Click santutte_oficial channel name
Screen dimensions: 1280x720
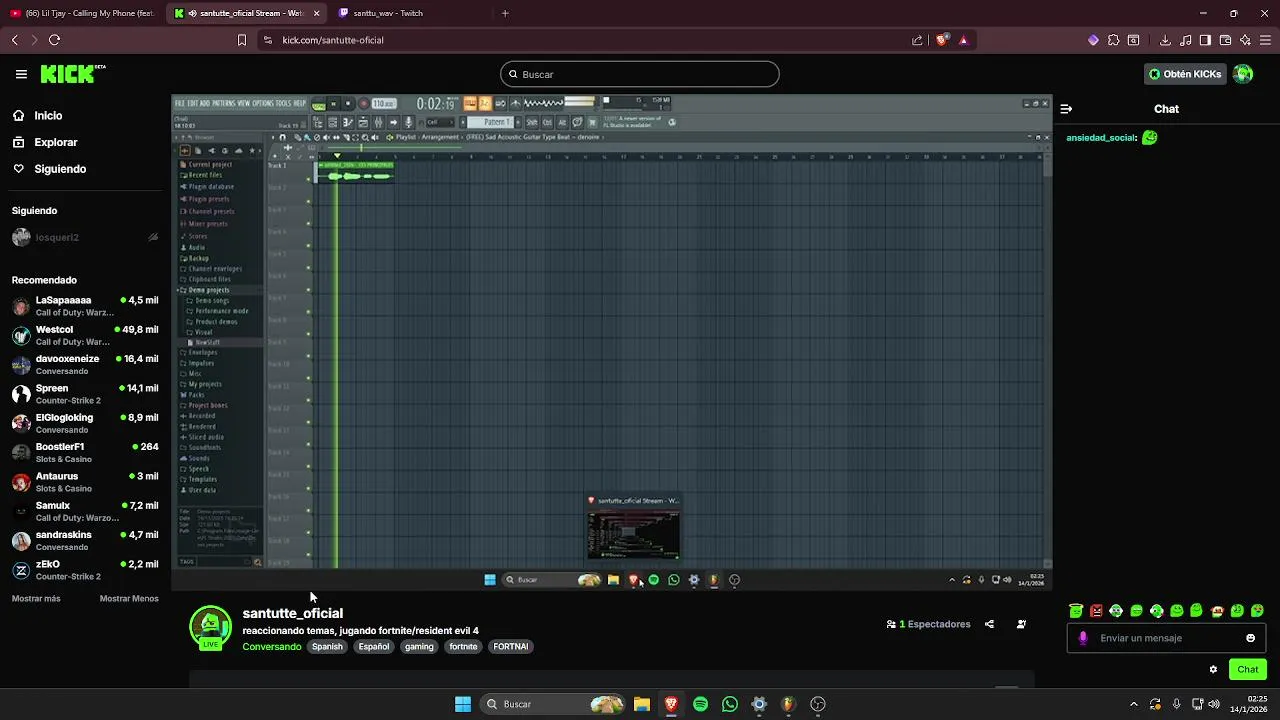coord(292,613)
